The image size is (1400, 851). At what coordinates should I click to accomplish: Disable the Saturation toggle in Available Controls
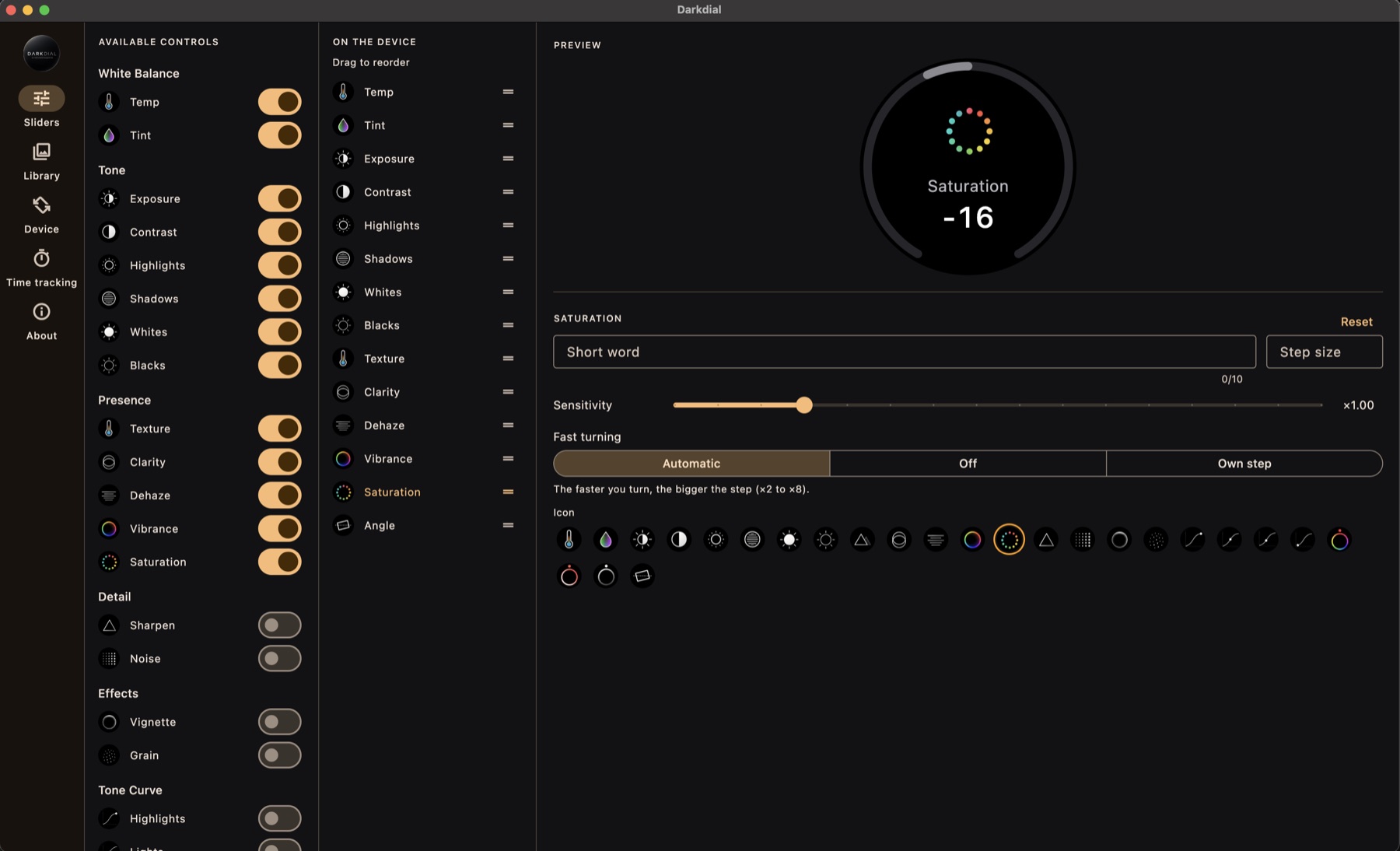tap(280, 562)
